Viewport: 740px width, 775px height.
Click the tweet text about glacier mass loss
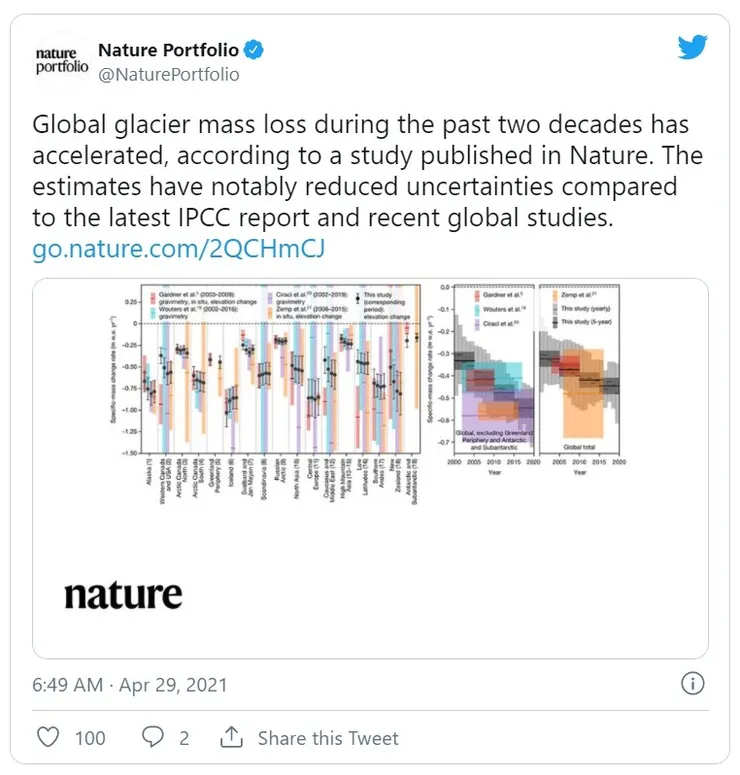point(368,170)
